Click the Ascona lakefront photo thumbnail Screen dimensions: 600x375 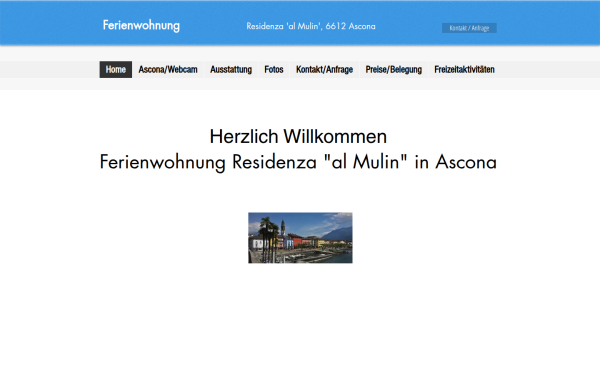tap(300, 238)
